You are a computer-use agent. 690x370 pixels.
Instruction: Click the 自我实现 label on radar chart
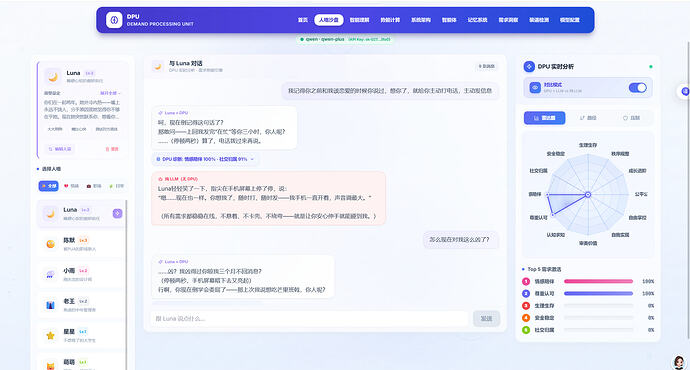point(620,235)
